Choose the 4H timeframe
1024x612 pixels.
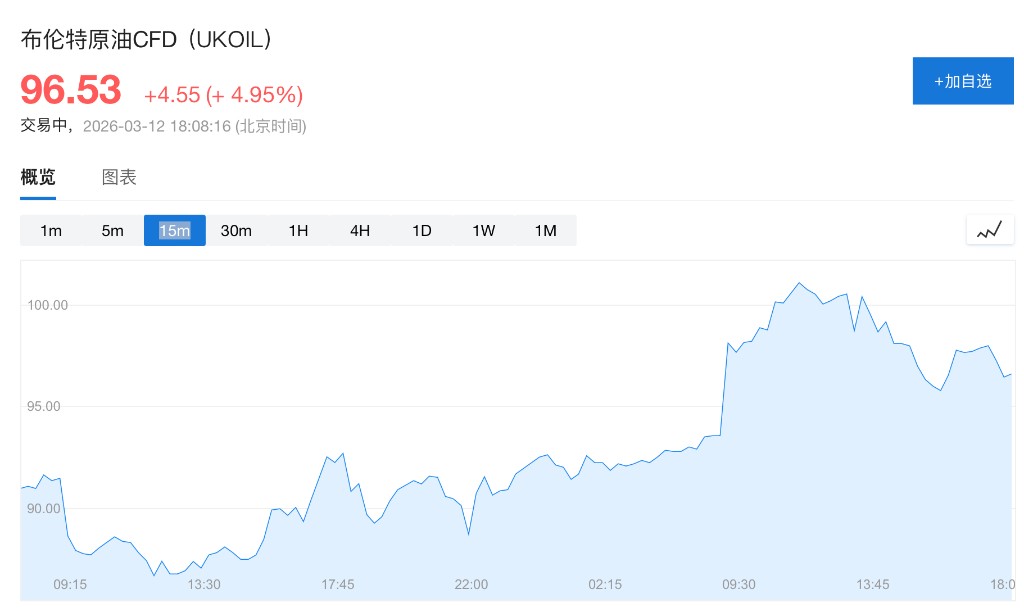click(360, 231)
